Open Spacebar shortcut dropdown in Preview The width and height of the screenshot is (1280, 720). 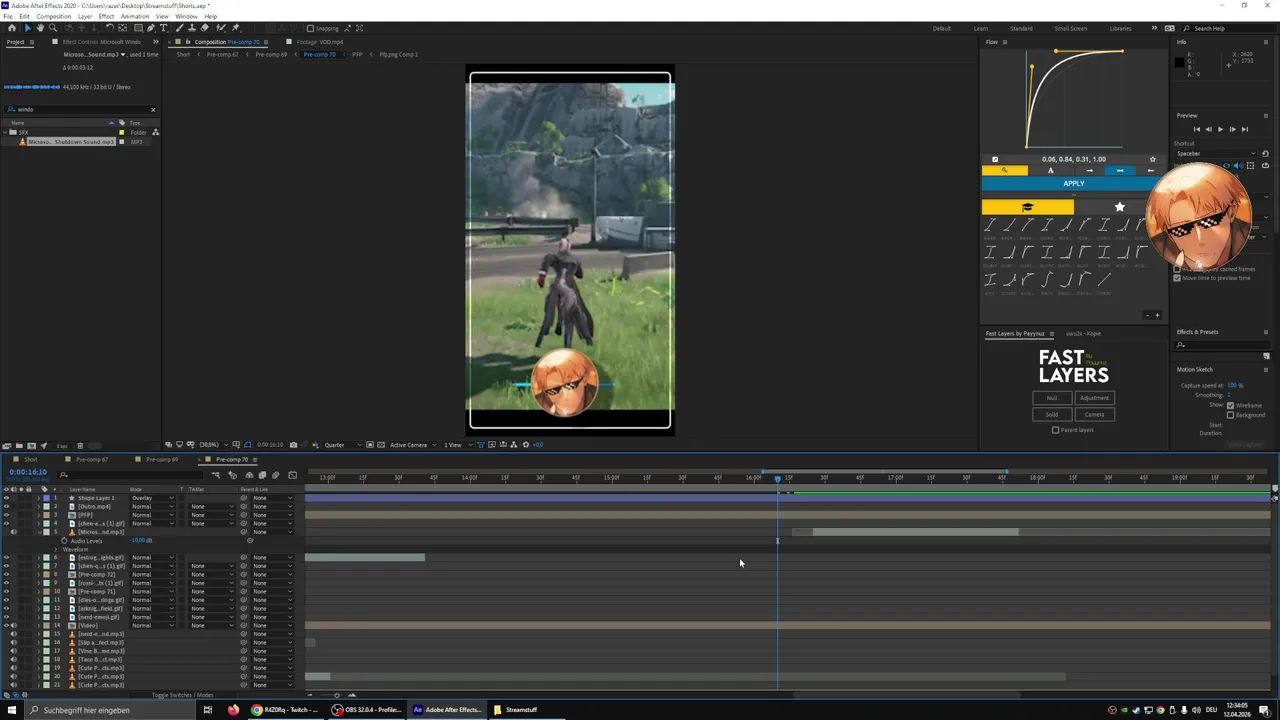pos(1215,154)
